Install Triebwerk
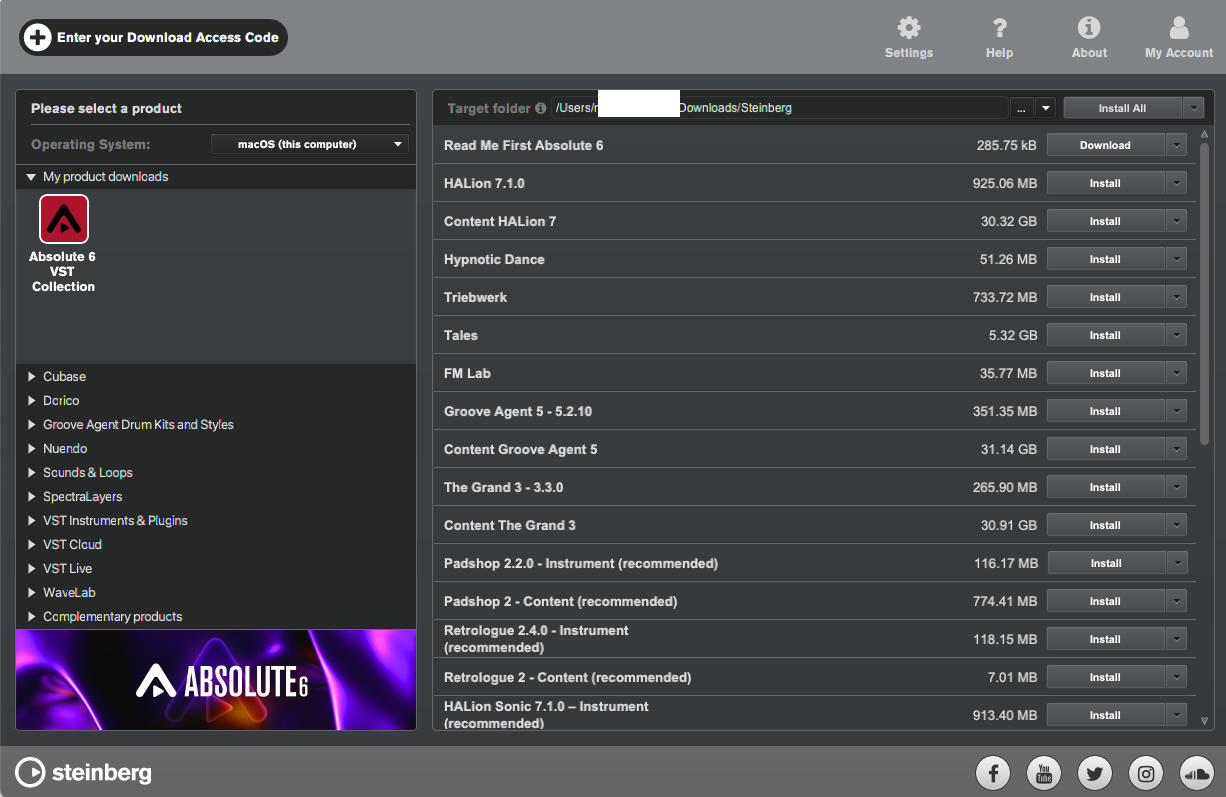The height and width of the screenshot is (797, 1226). (1105, 297)
